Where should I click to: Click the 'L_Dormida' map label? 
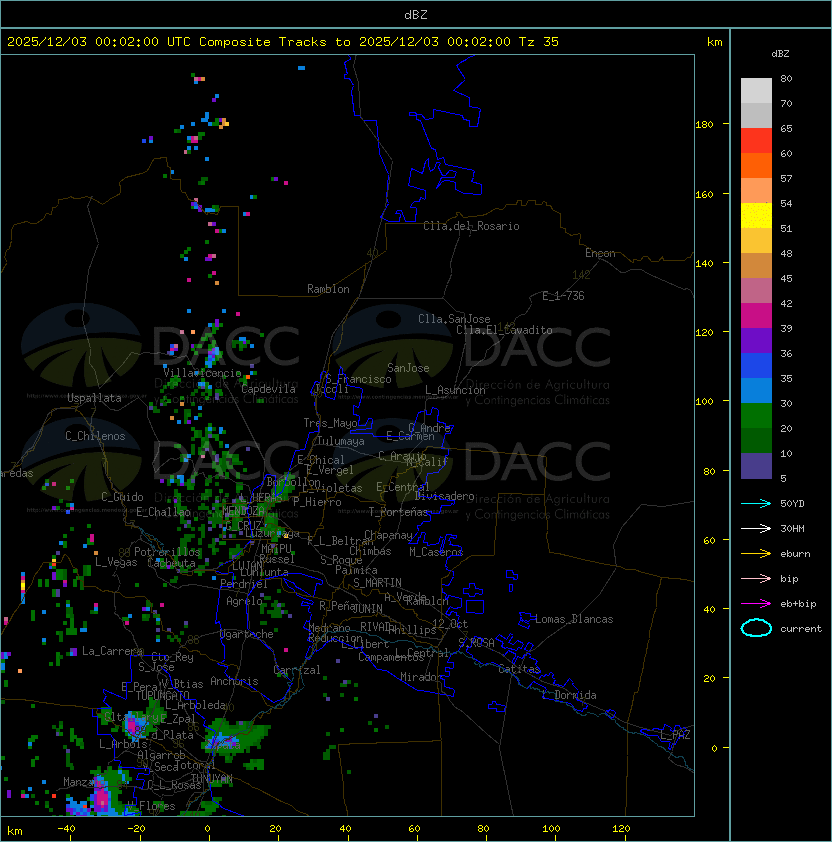[569, 695]
